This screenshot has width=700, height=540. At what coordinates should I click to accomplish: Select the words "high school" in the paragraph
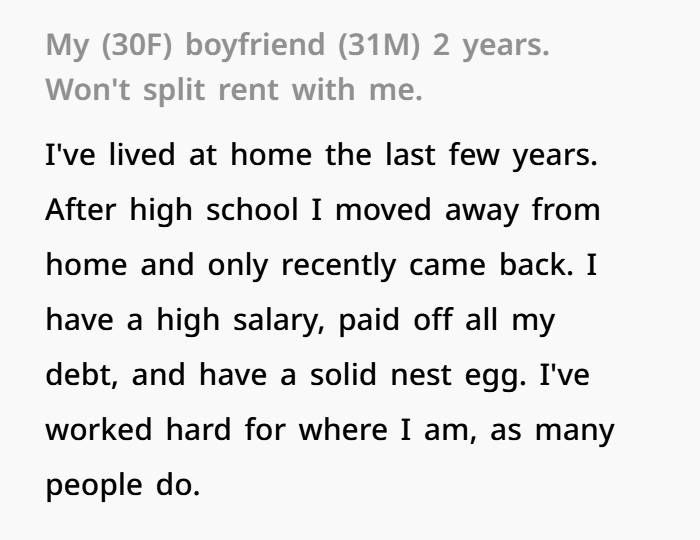point(214,210)
